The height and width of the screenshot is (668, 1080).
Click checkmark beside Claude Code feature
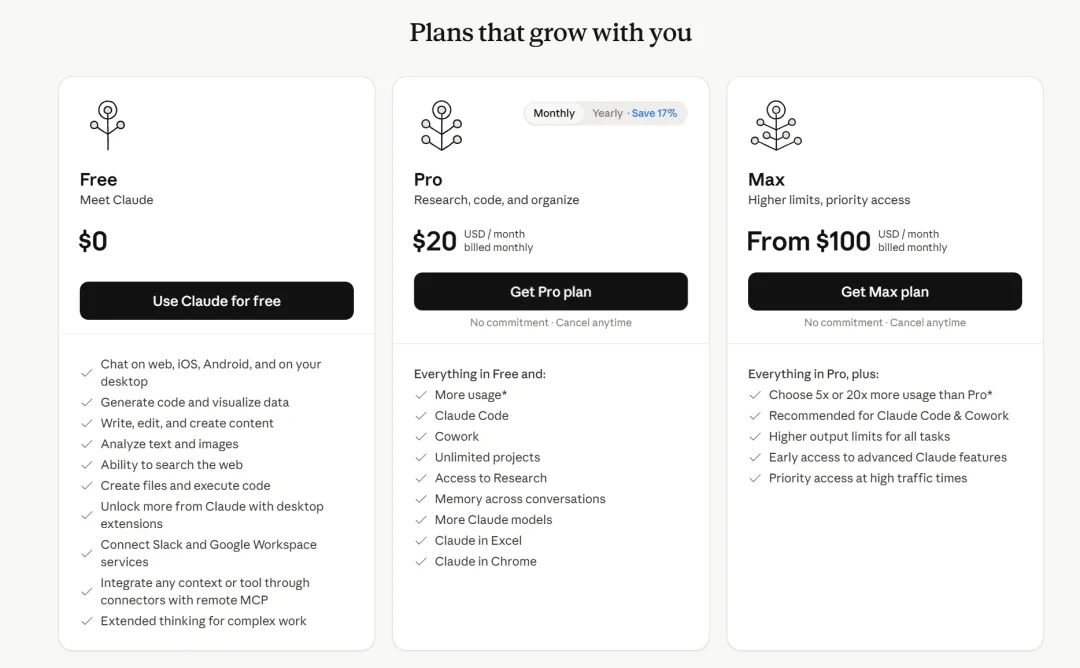(x=421, y=416)
